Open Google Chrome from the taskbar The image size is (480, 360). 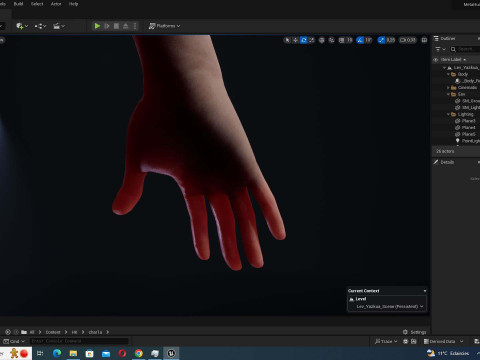tap(139, 353)
